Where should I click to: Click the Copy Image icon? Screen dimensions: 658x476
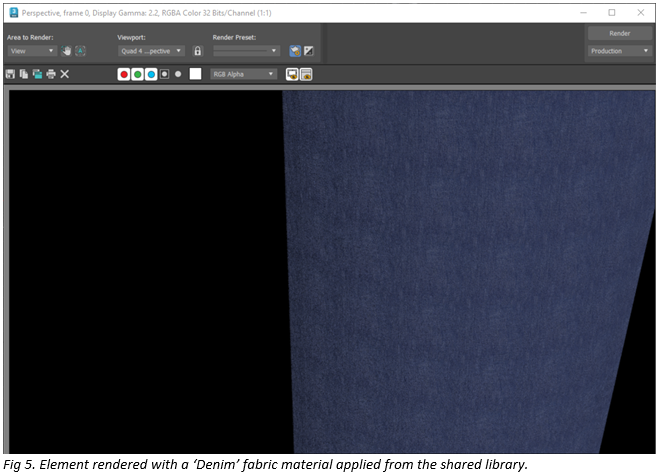tap(24, 74)
